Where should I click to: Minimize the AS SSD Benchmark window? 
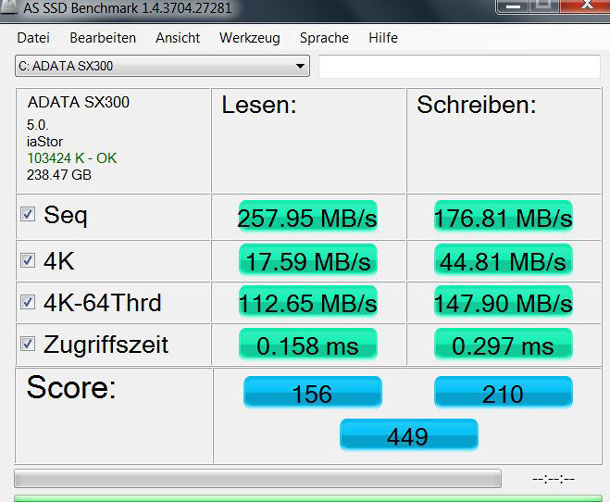pyautogui.click(x=513, y=6)
